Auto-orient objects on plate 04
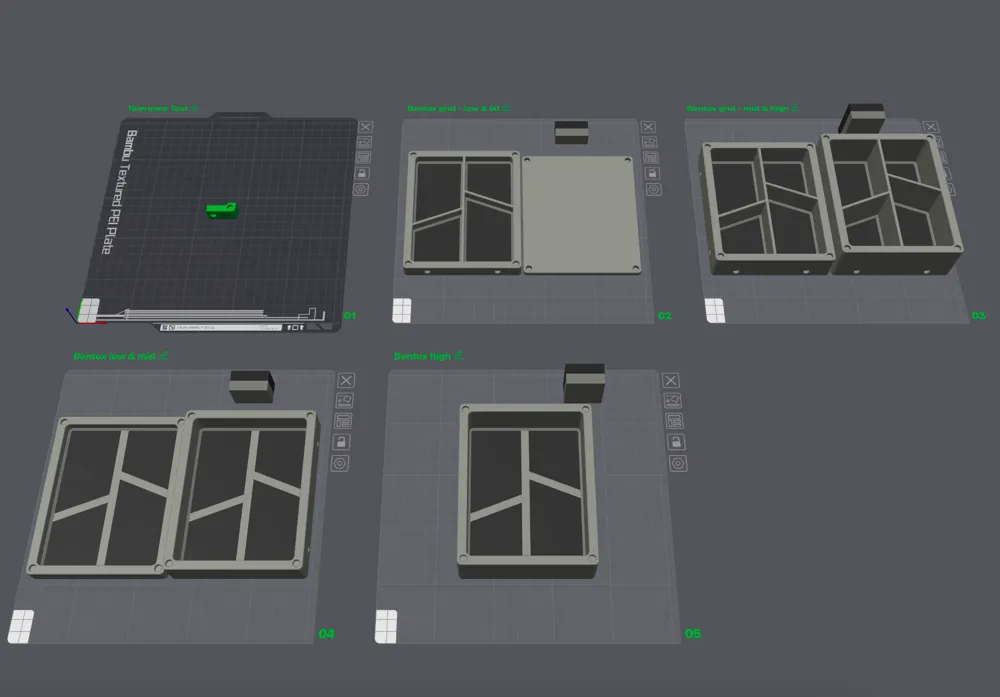This screenshot has height=697, width=1000. pyautogui.click(x=344, y=400)
